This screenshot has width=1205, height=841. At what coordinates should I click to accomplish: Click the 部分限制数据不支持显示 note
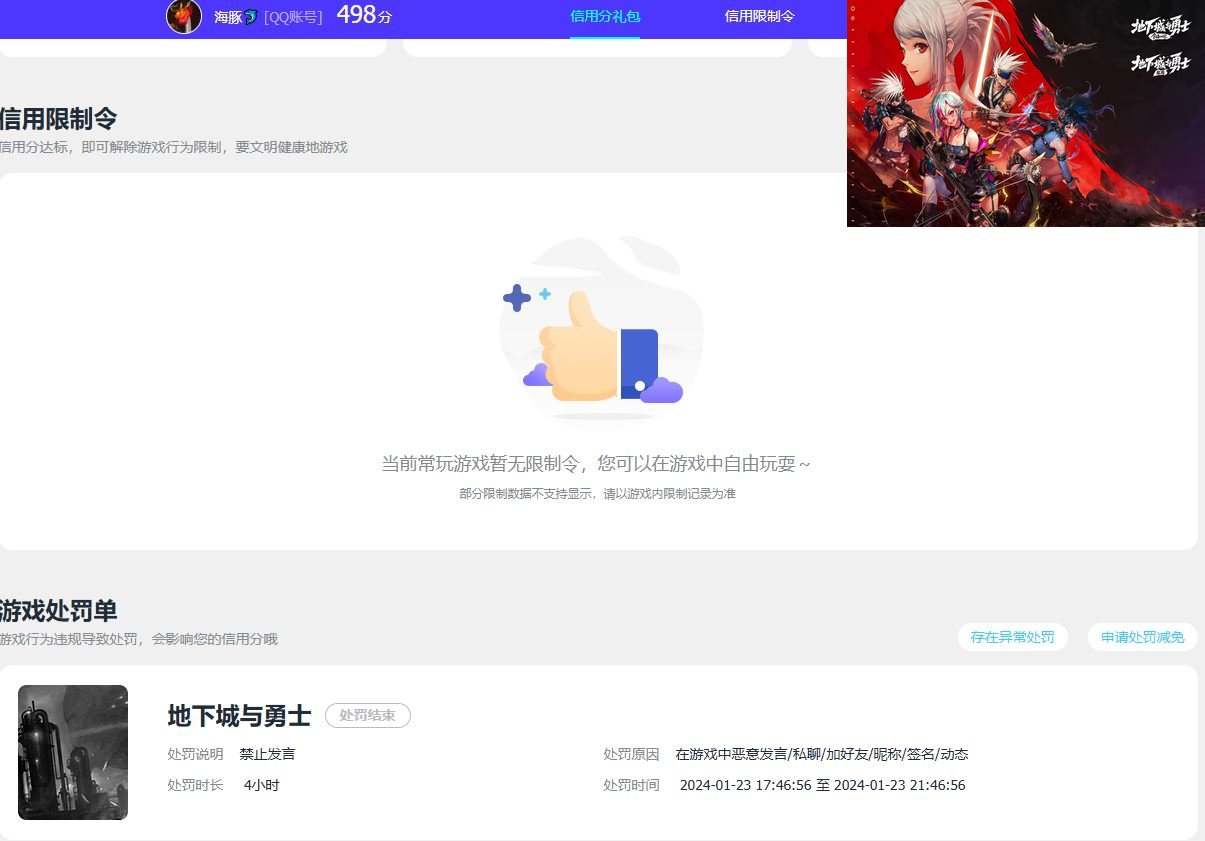pyautogui.click(x=598, y=494)
